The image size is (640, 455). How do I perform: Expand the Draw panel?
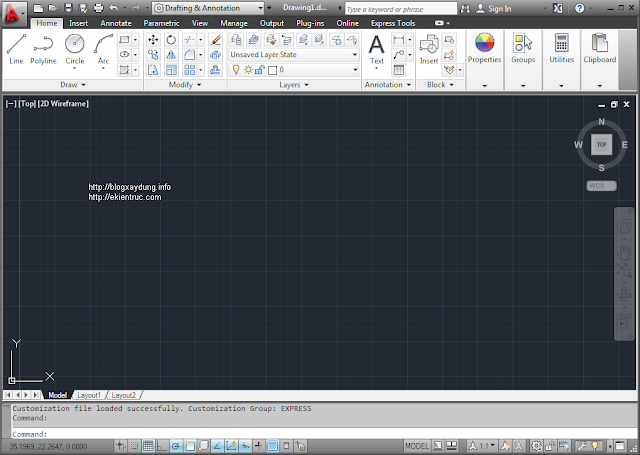tap(73, 84)
